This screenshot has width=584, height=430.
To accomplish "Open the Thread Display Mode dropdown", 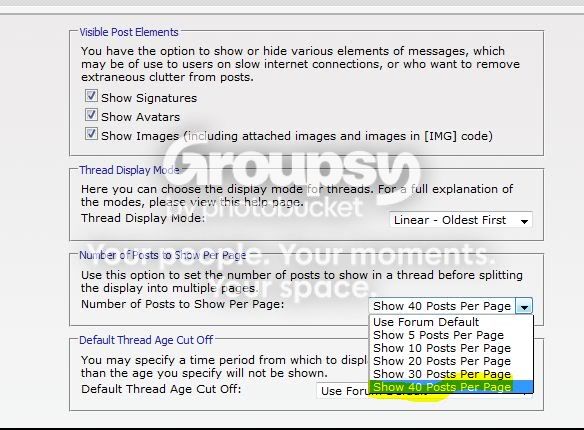I will (461, 220).
